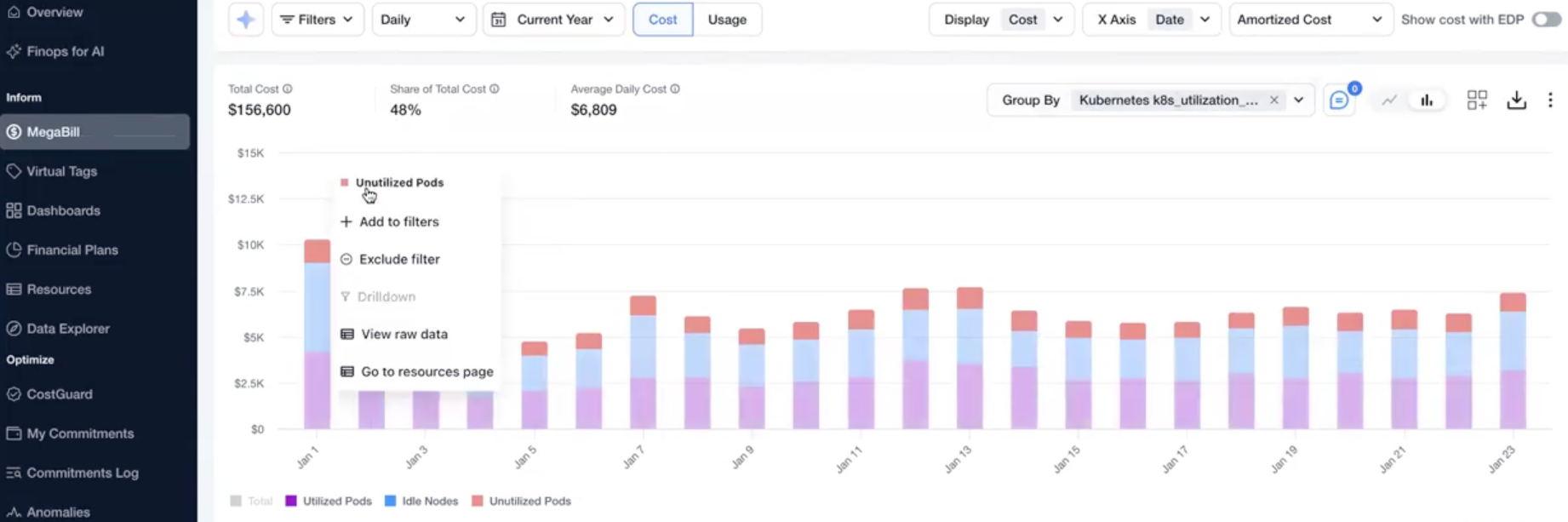
Task: Toggle Show cost with EDP switch
Action: coord(1546,20)
